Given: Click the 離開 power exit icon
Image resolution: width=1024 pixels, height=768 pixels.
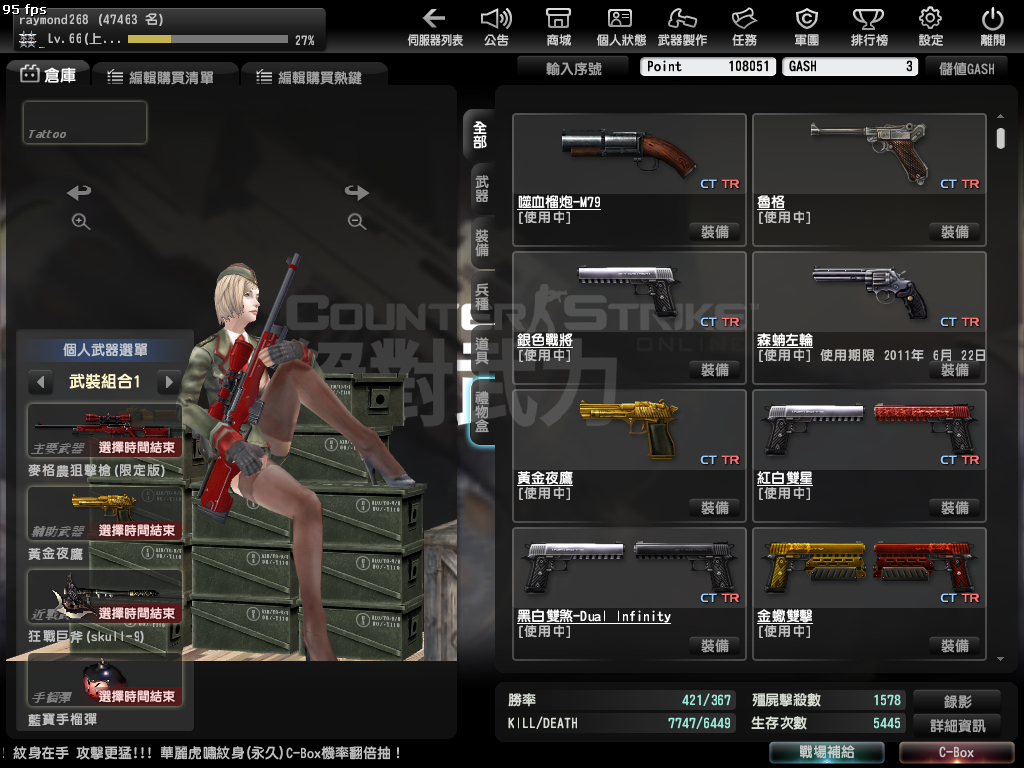Looking at the screenshot, I should point(993,27).
